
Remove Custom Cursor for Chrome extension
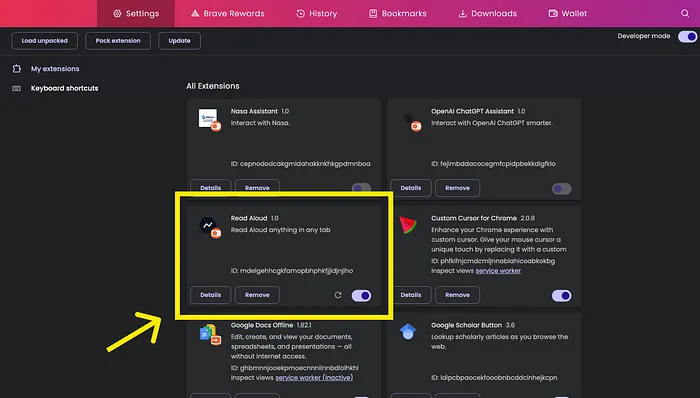click(x=458, y=295)
